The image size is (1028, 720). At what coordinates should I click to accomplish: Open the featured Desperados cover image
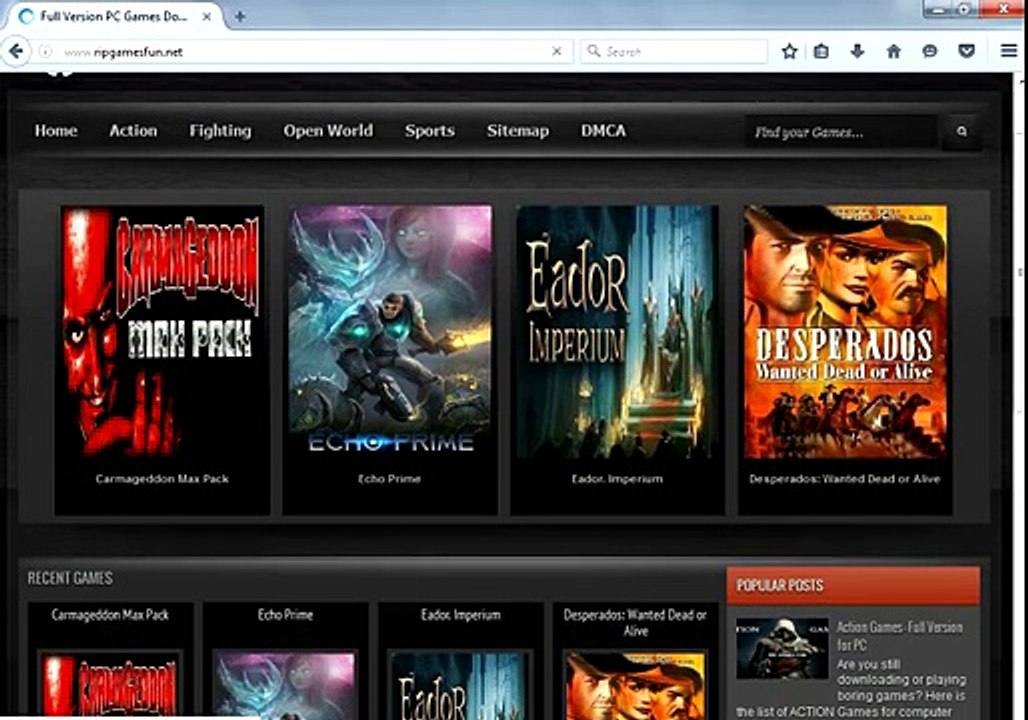(845, 331)
